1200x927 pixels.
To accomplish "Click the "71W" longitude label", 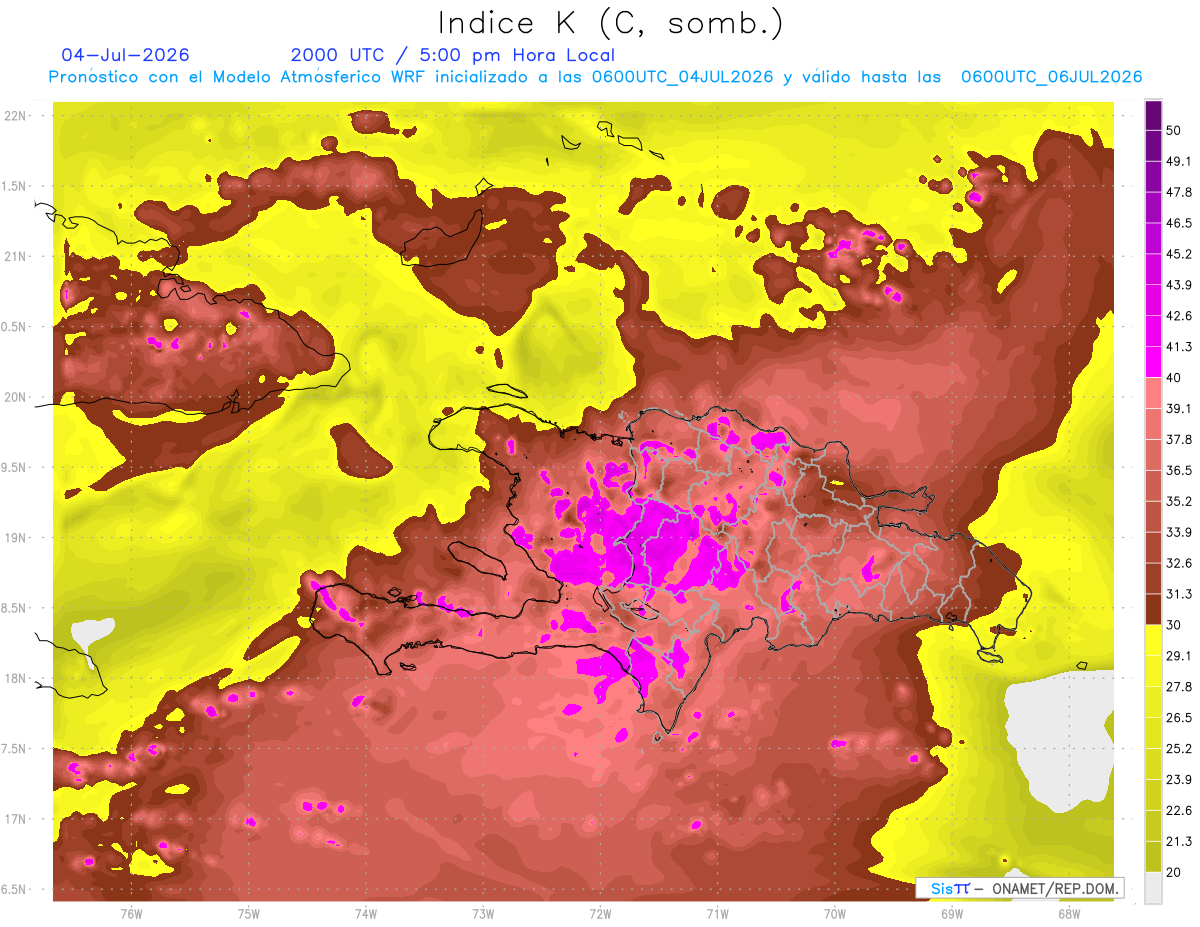I will coord(717,914).
